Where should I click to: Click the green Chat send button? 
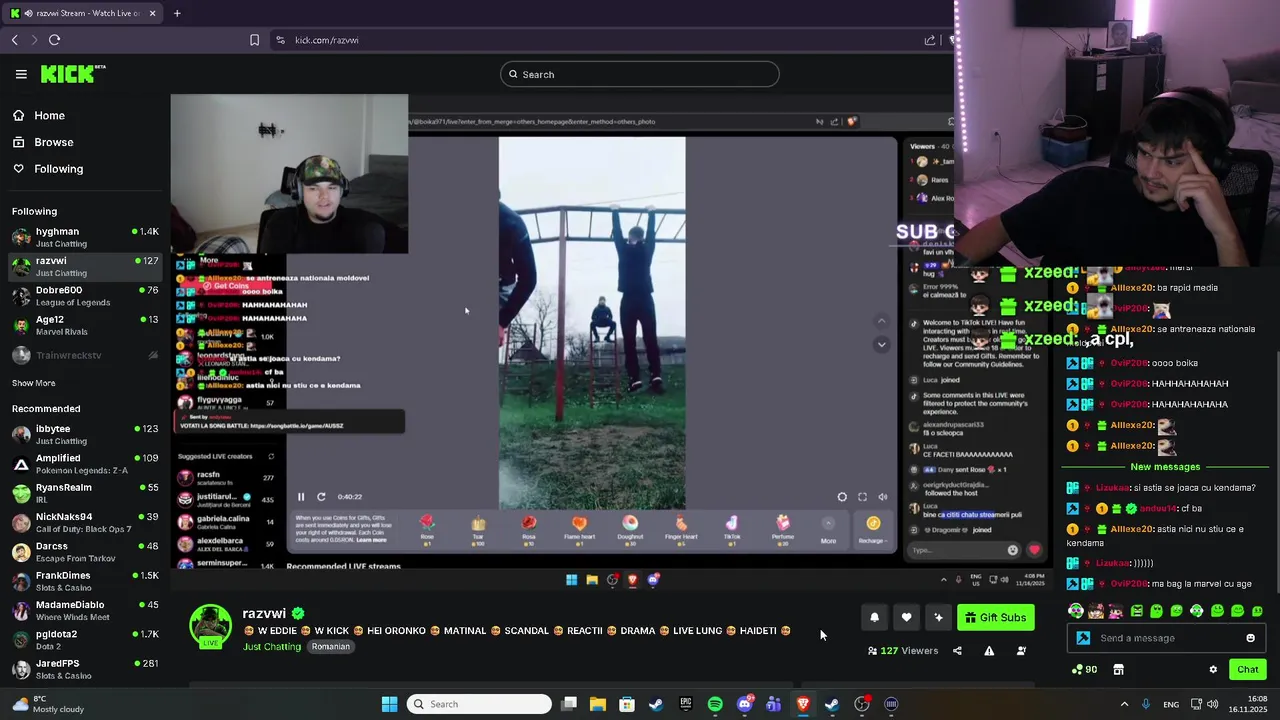coord(1248,670)
